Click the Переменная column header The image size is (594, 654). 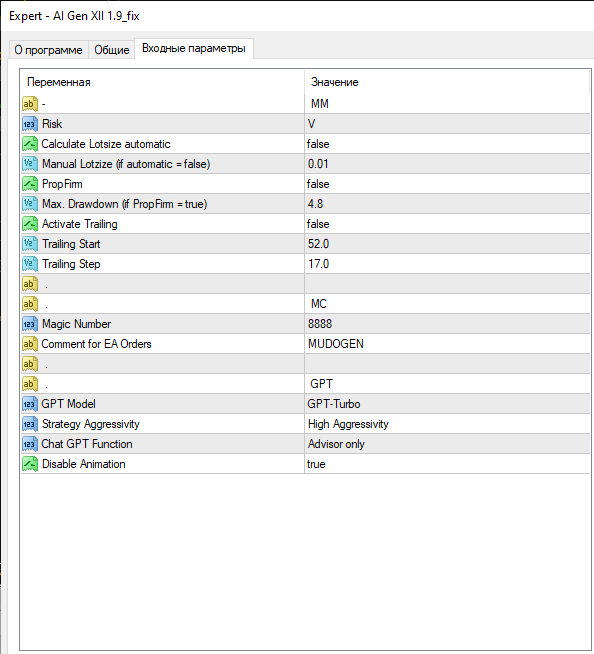163,82
